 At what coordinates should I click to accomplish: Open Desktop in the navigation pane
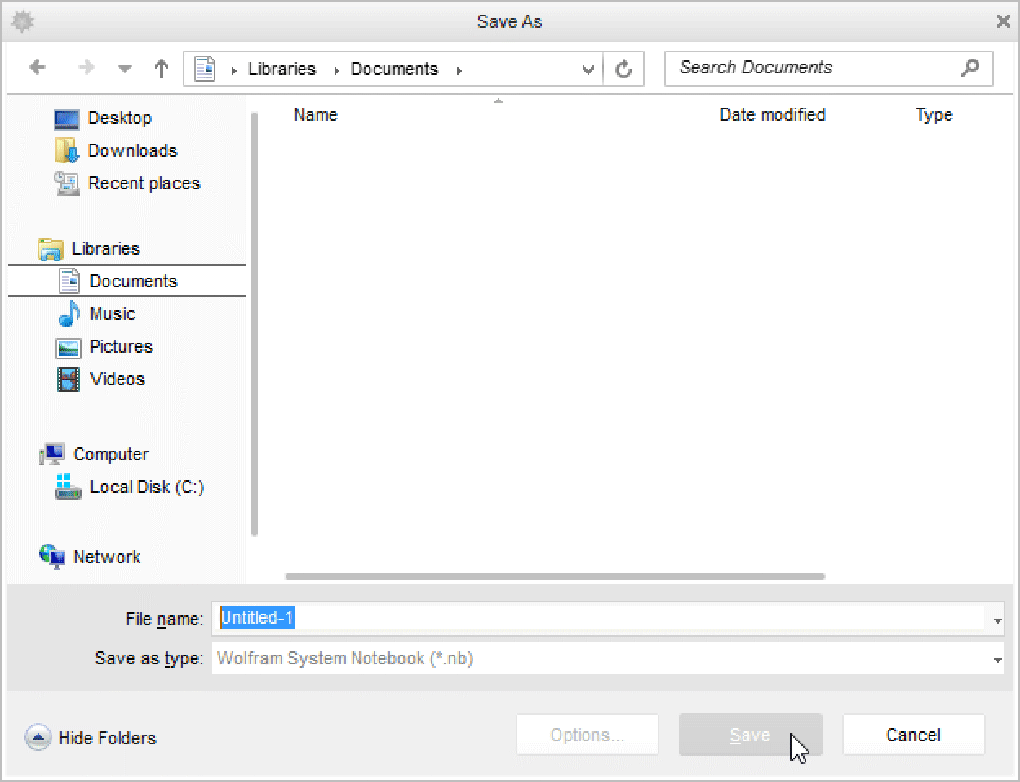[x=119, y=118]
